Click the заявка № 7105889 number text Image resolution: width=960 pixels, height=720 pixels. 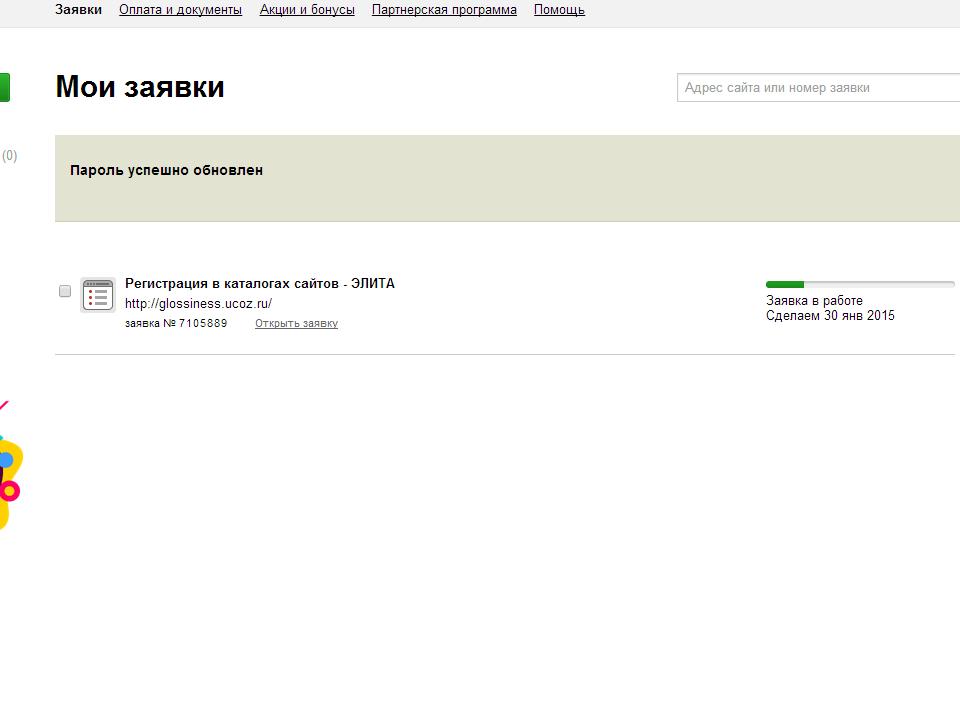coord(176,323)
